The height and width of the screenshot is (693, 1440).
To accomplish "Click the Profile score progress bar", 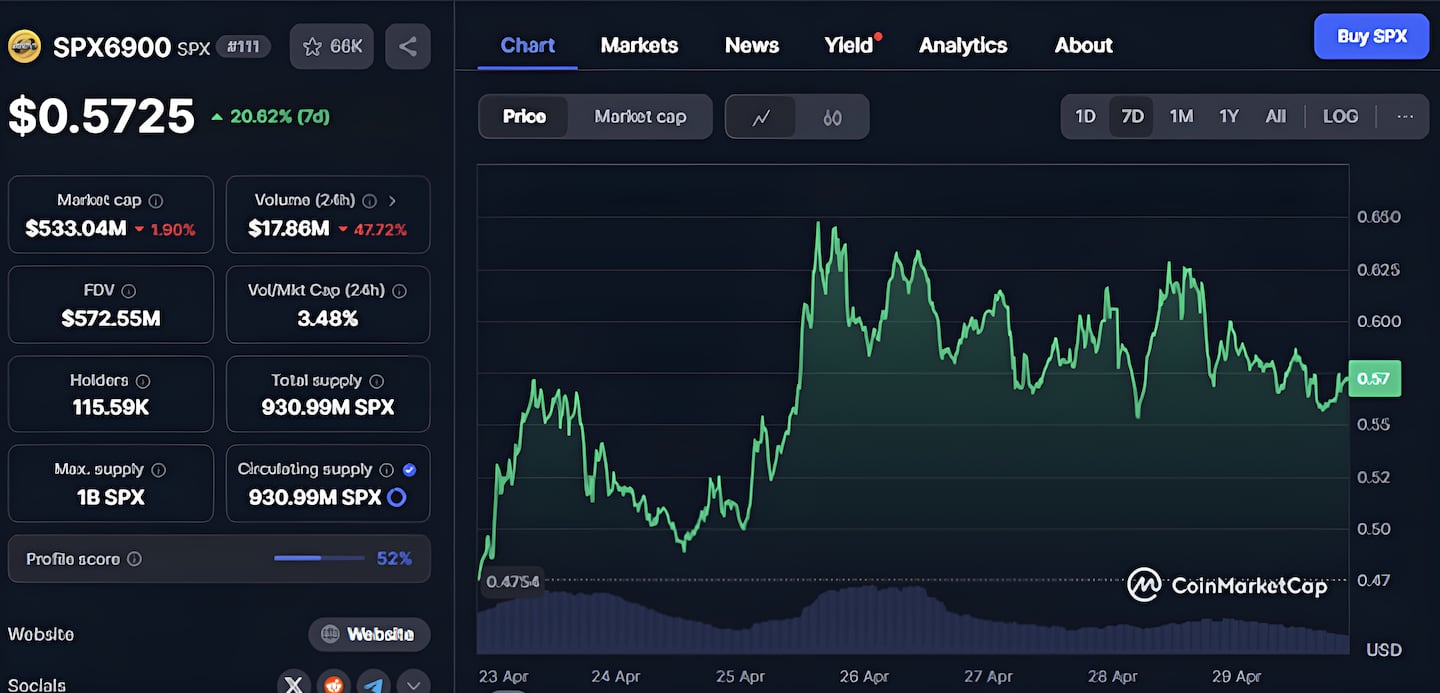I will [319, 558].
